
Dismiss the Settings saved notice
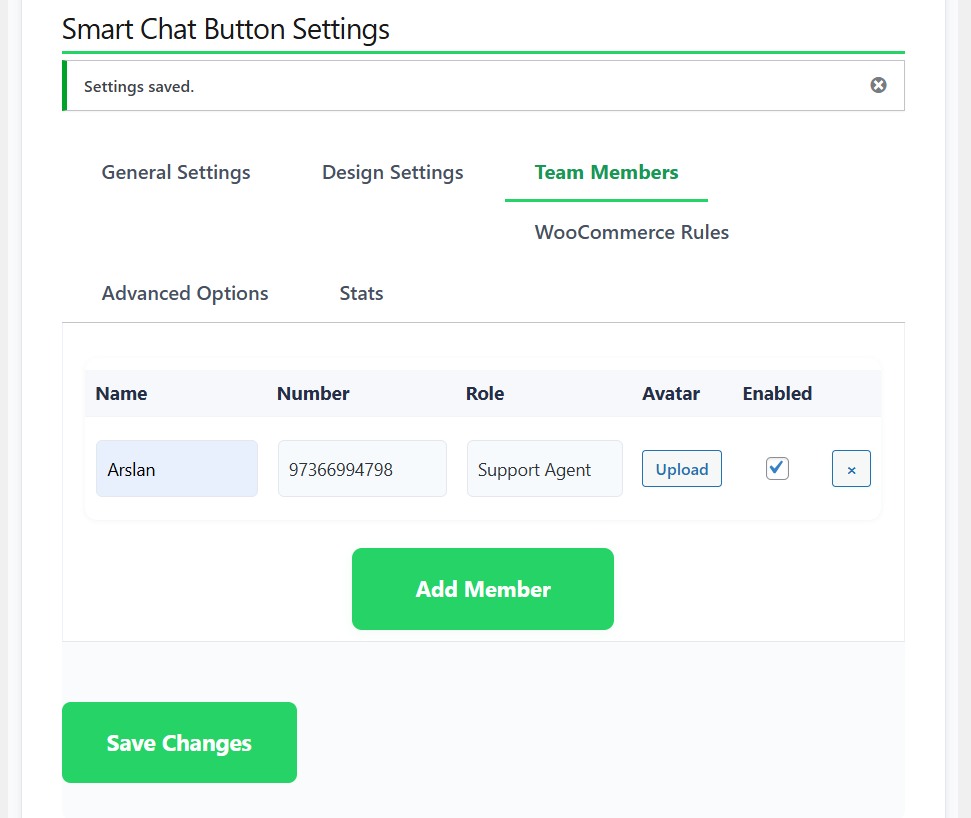[878, 85]
